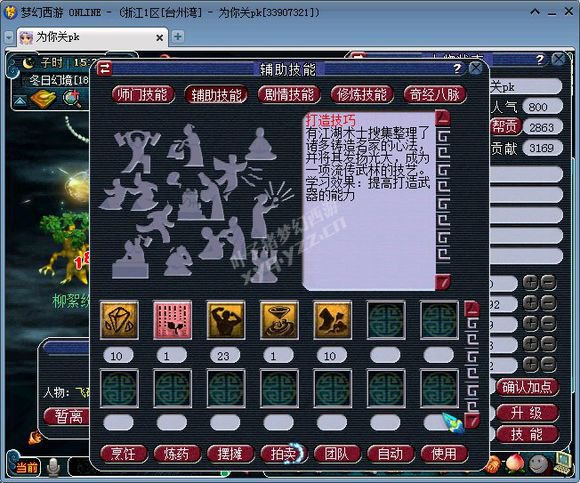Close the character status window behind

tap(559, 59)
